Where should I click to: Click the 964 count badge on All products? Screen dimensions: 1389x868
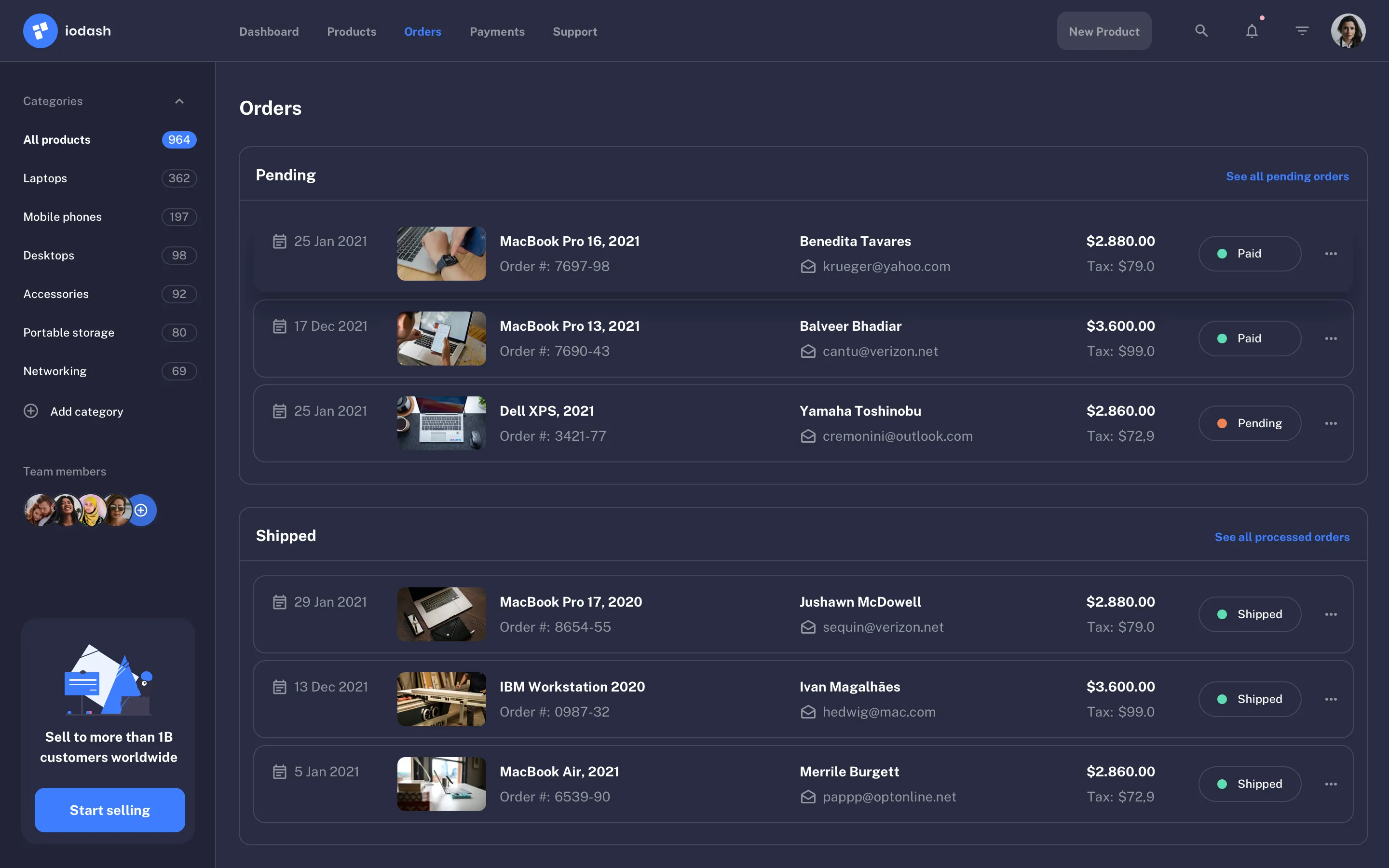coord(178,139)
